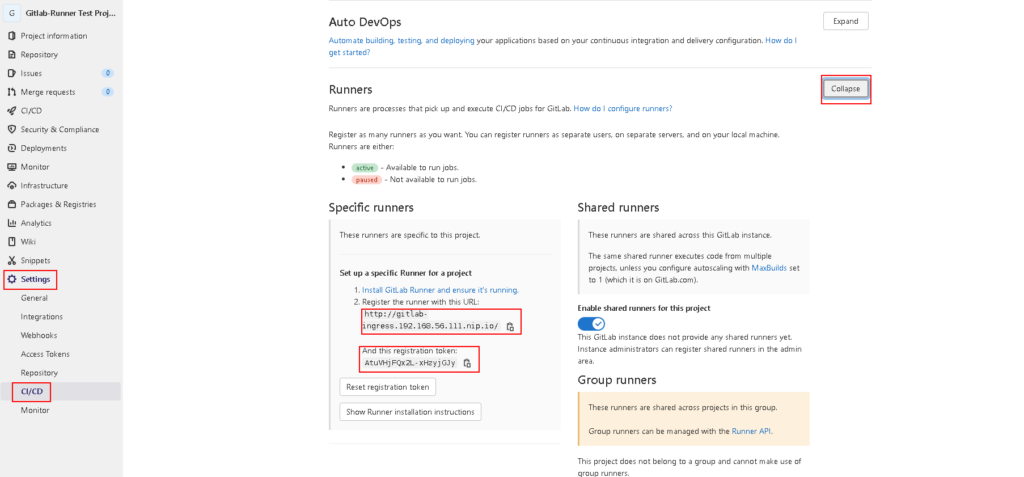This screenshot has width=1024, height=477.
Task: Open 'Automate building, testing, and deploying' link
Action: pos(402,41)
